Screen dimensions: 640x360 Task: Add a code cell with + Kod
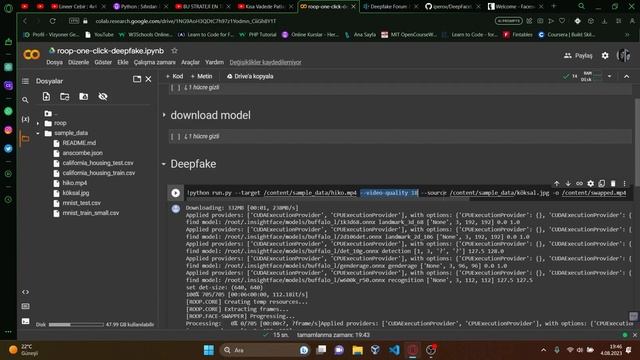tap(174, 76)
